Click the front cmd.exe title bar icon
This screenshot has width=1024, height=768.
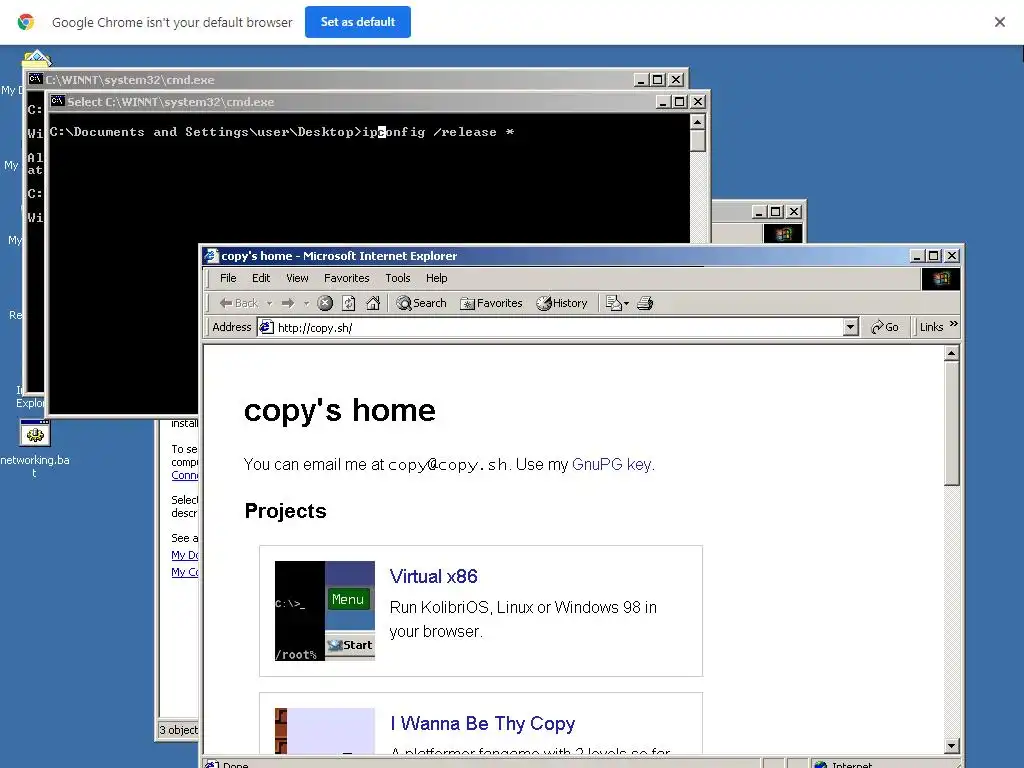(57, 101)
